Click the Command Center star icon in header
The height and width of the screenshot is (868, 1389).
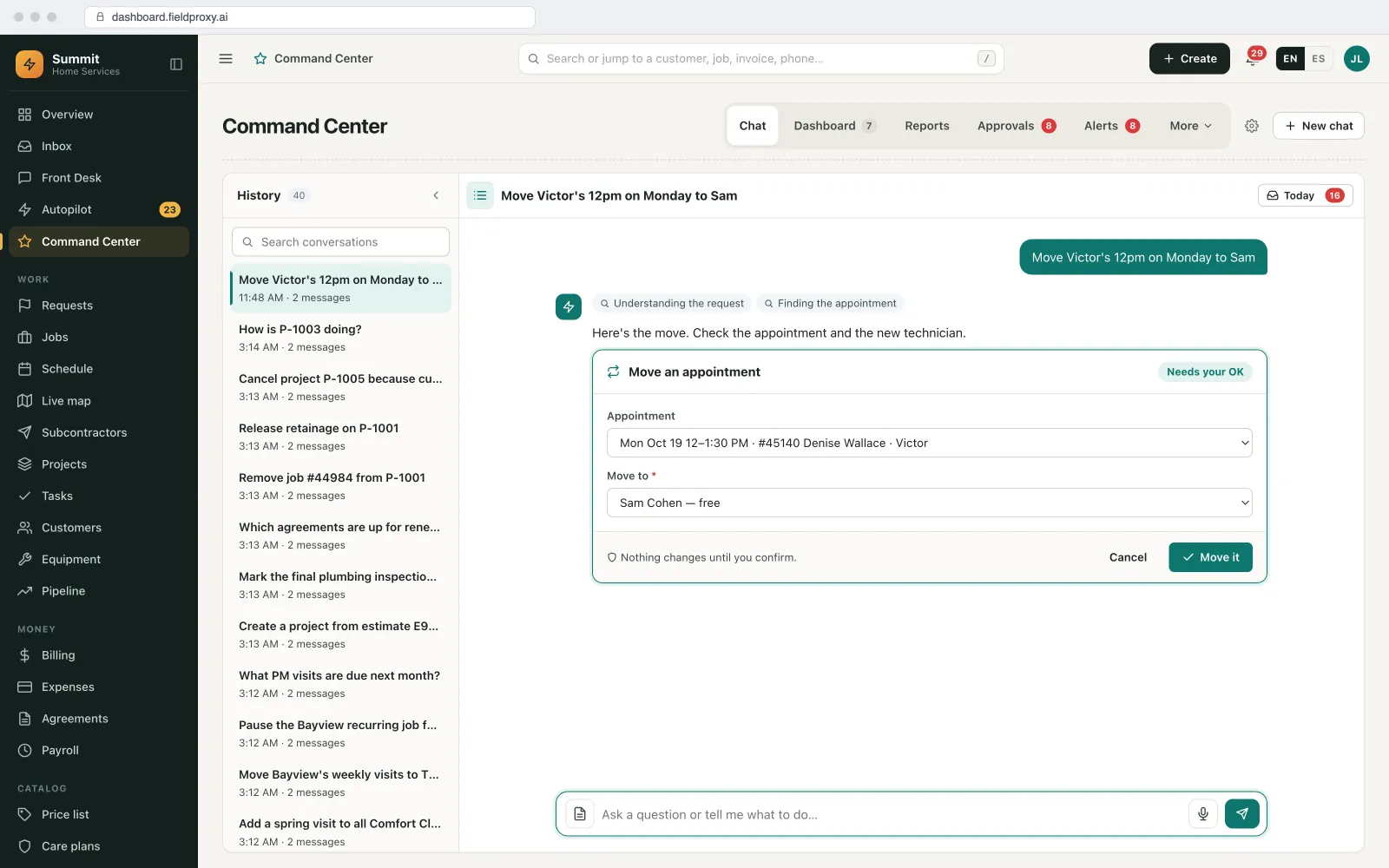pos(260,59)
